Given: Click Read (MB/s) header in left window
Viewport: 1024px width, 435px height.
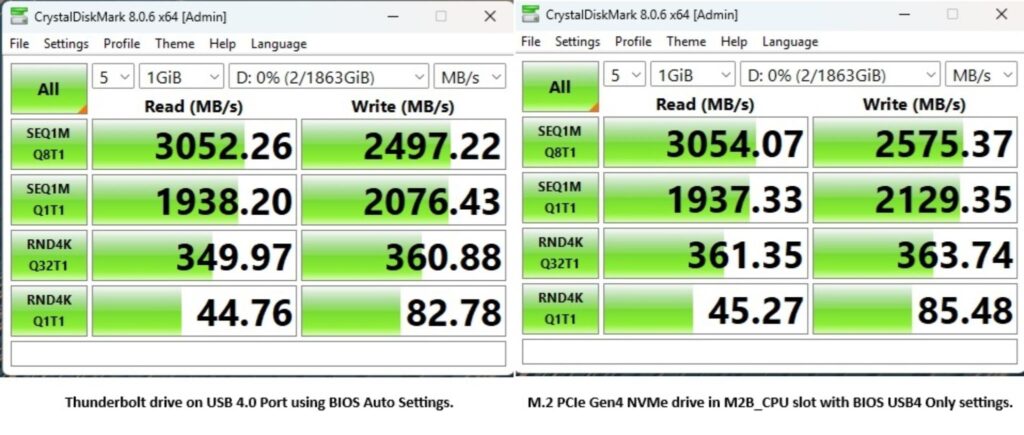Looking at the screenshot, I should [193, 106].
